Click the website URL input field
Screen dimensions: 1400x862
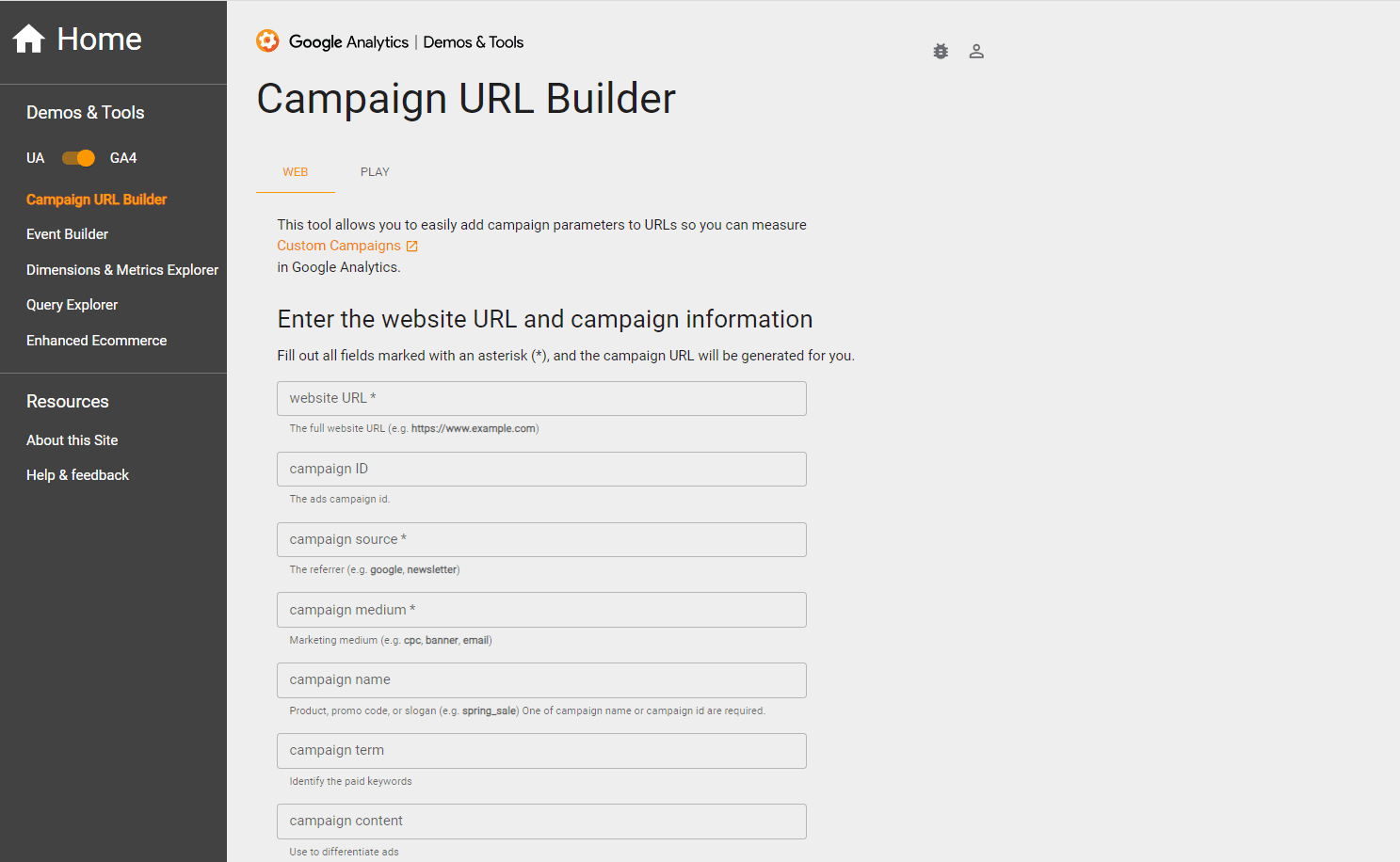541,398
